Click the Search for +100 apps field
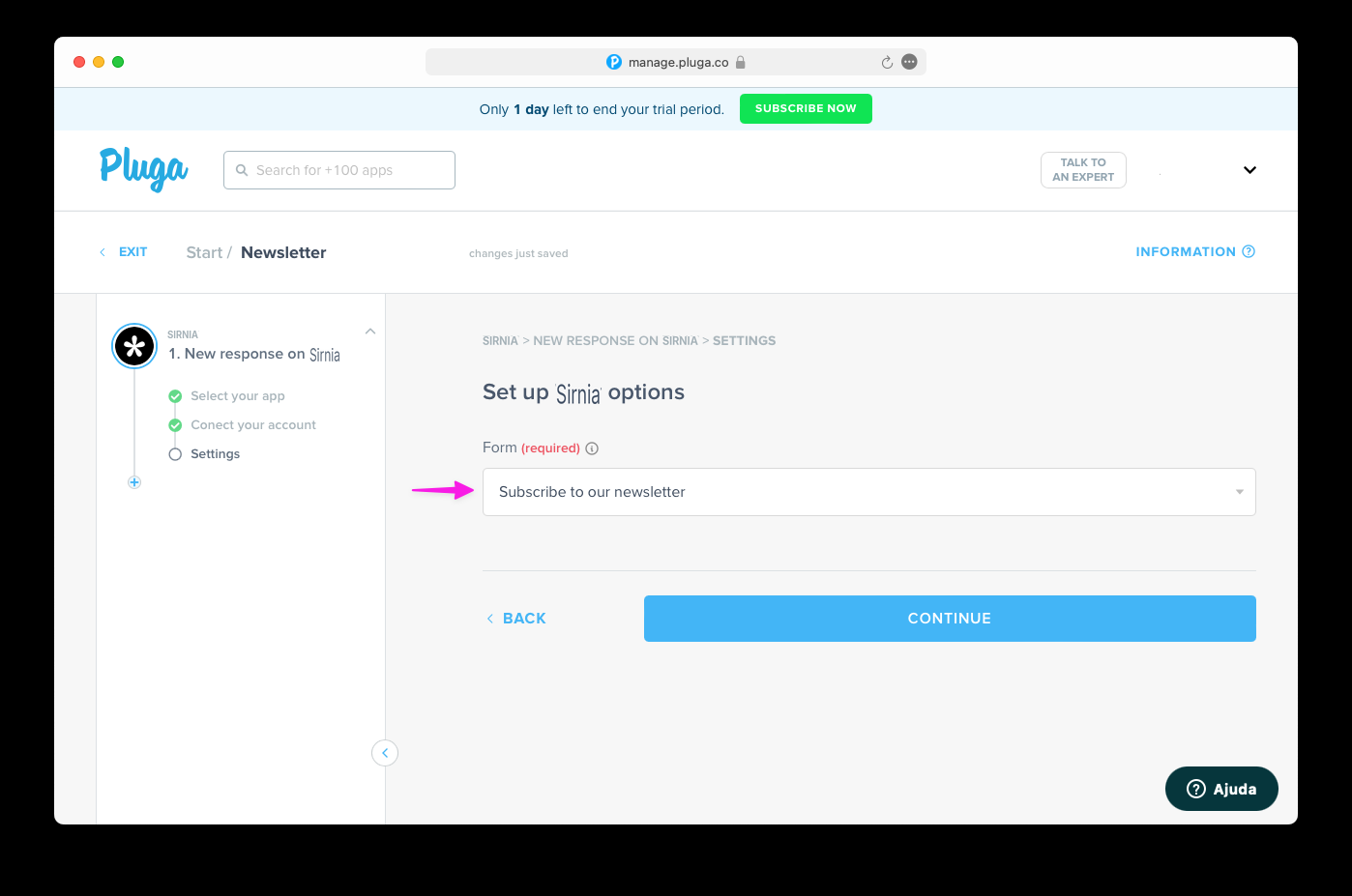Viewport: 1352px width, 896px height. (x=339, y=170)
